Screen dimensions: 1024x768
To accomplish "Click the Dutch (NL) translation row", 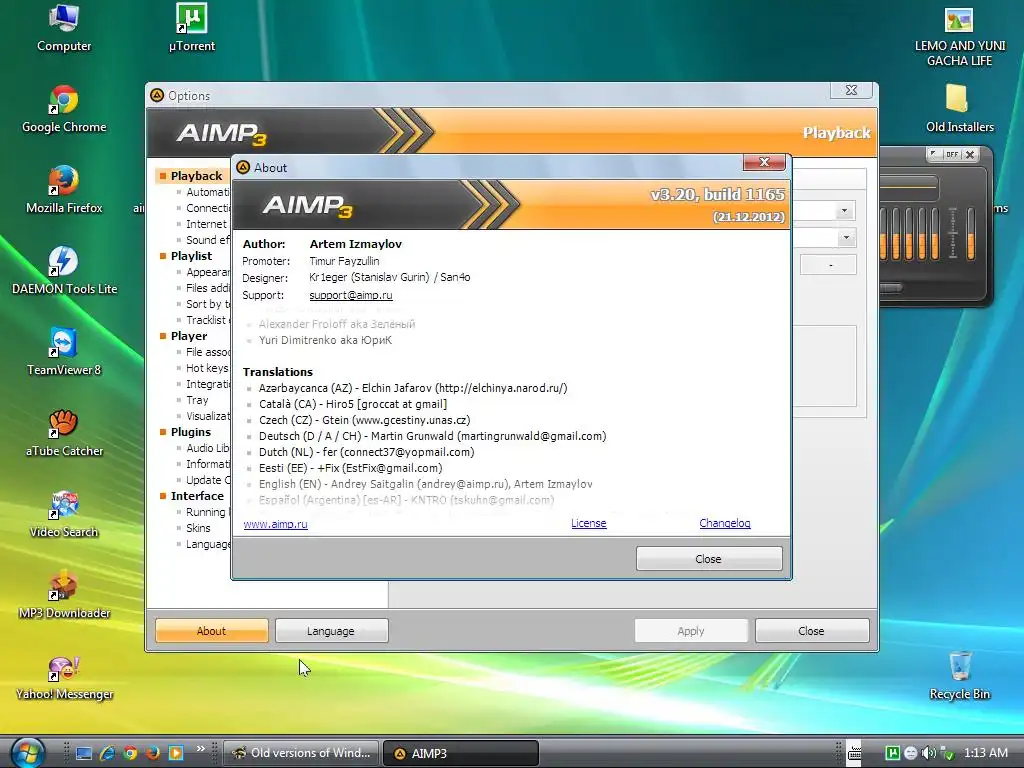I will pos(366,452).
